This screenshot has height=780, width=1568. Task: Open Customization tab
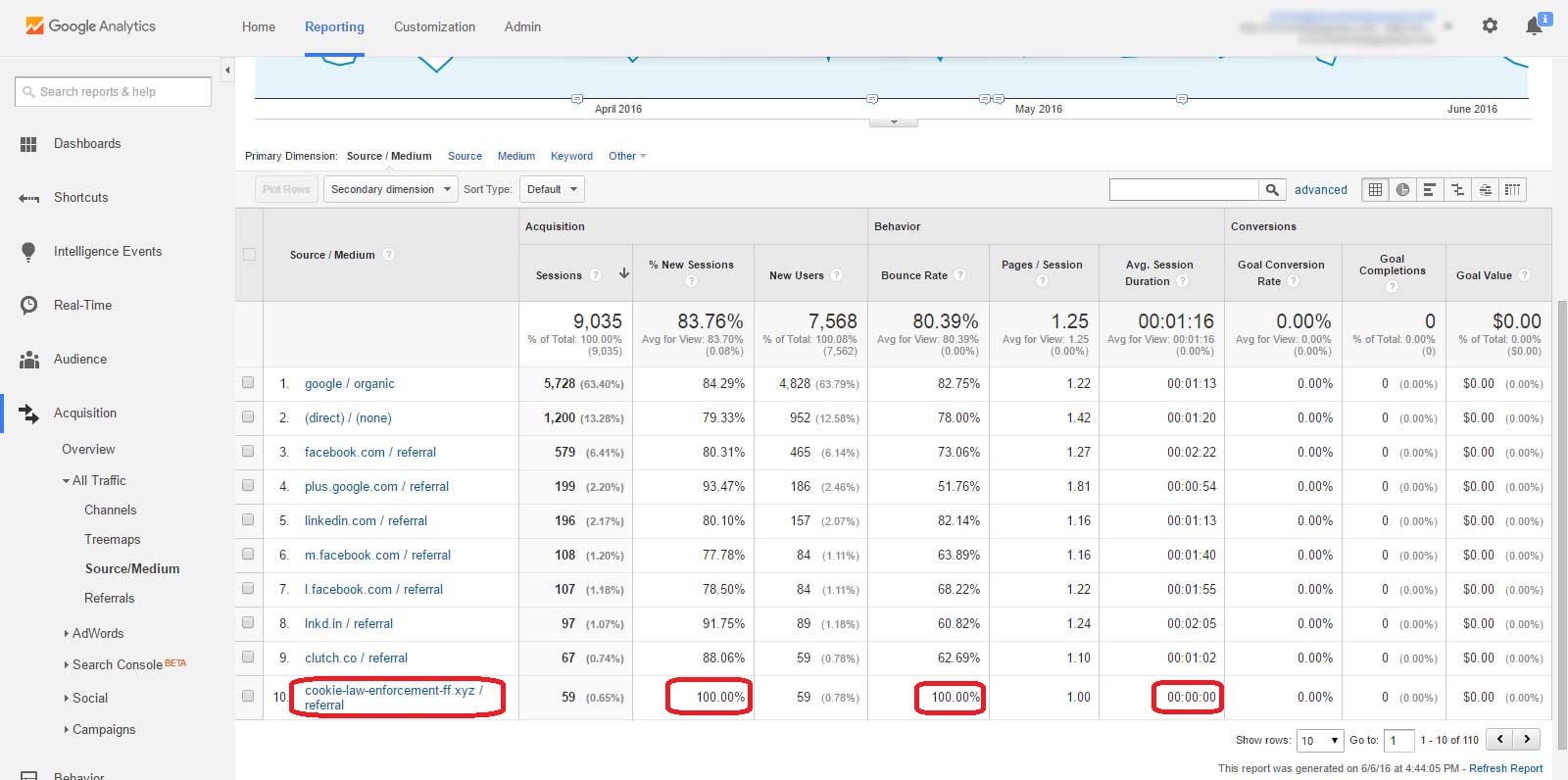tap(434, 26)
